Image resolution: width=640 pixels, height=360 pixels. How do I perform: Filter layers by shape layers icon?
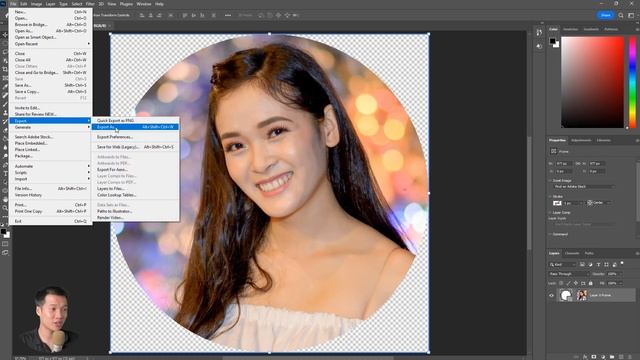point(606,264)
